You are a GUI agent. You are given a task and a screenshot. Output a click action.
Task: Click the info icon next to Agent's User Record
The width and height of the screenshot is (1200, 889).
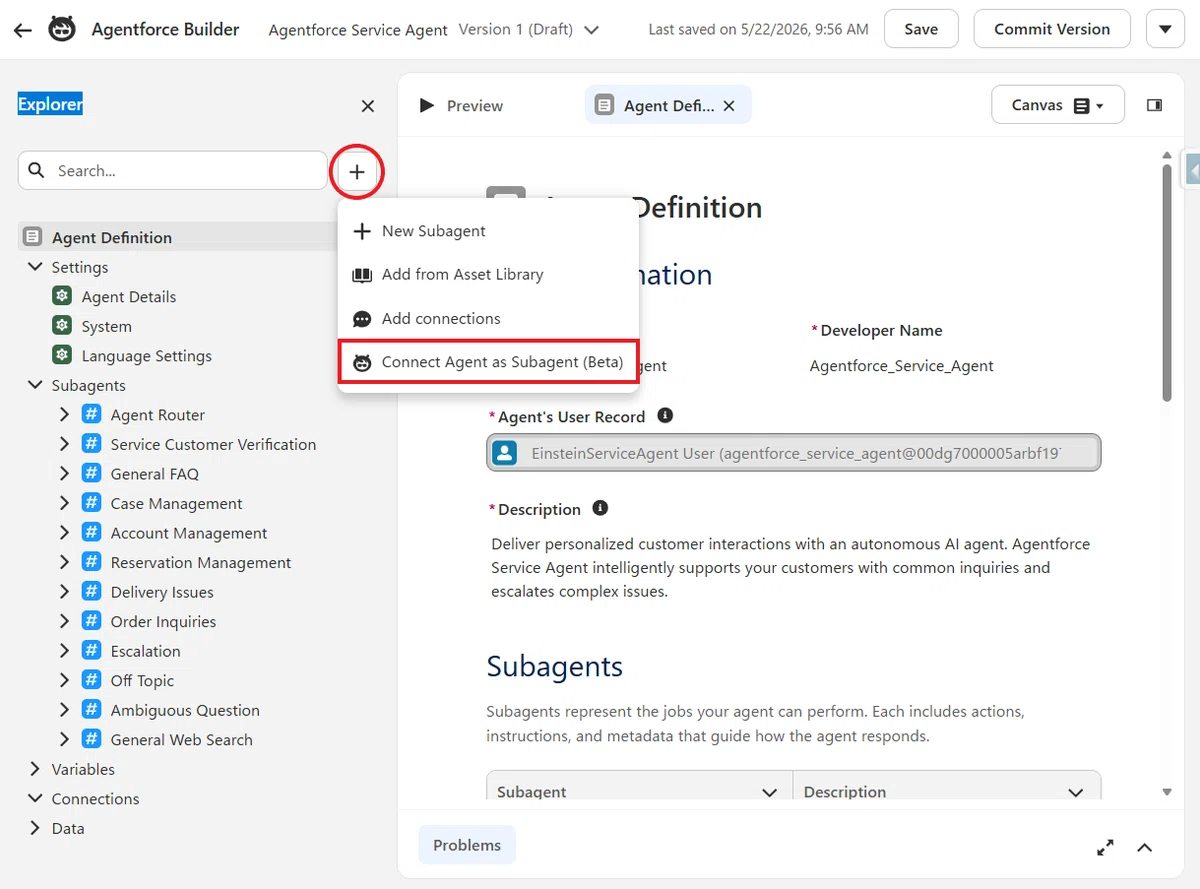coord(665,415)
